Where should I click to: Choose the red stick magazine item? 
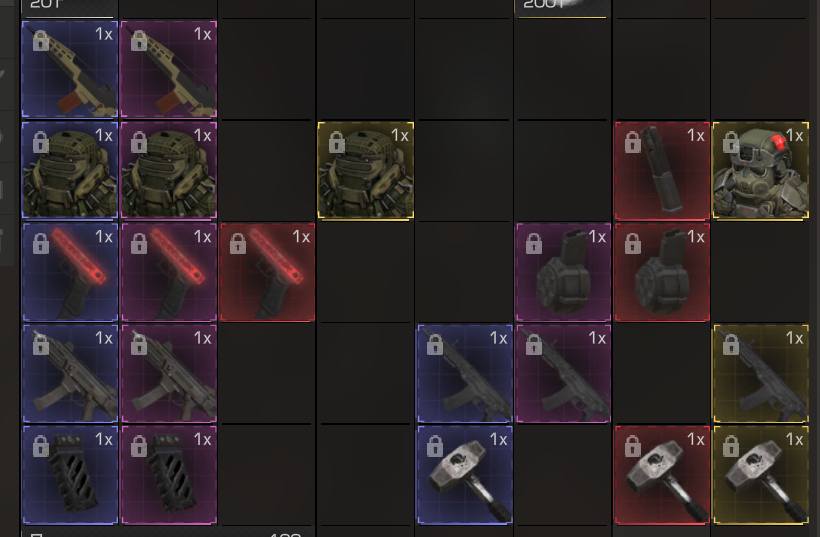(x=662, y=170)
